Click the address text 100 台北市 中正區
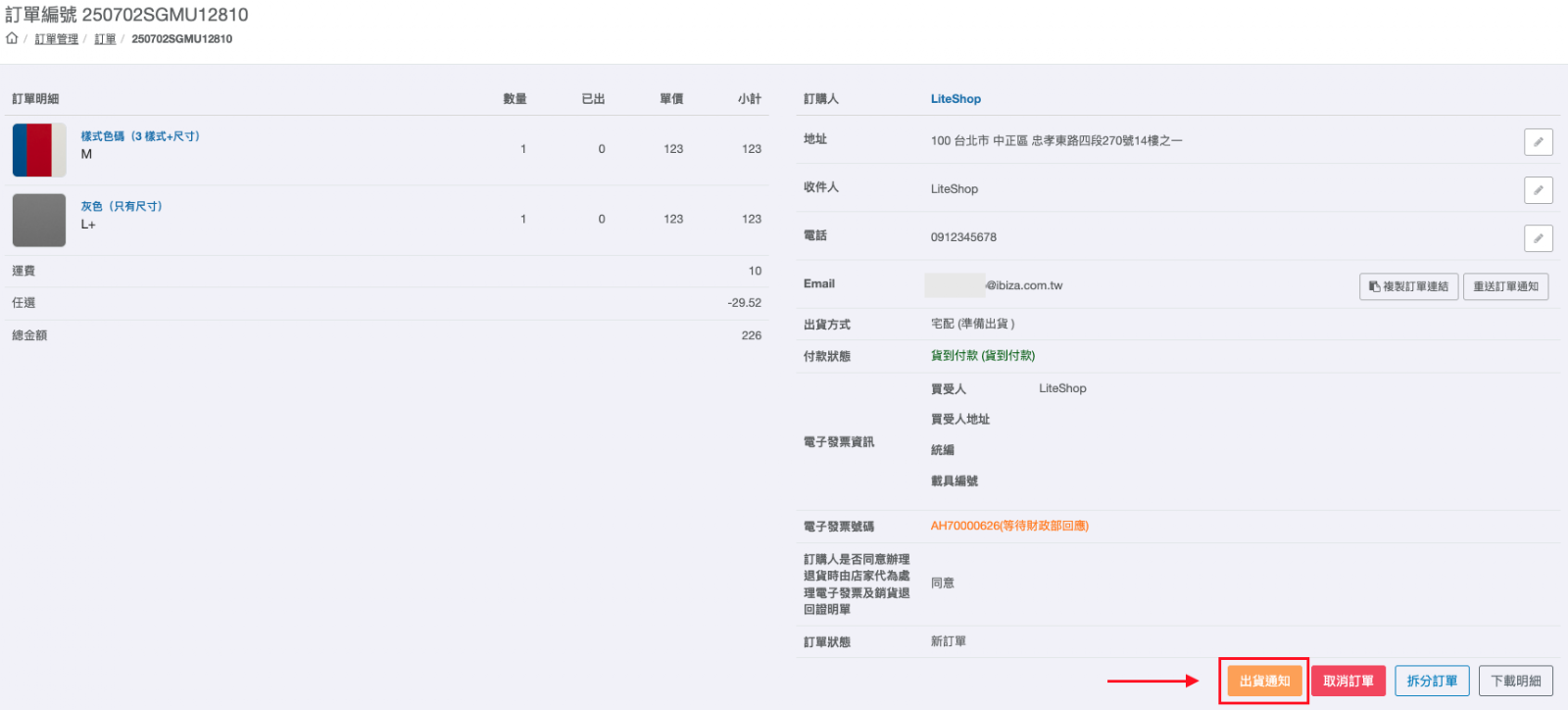This screenshot has width=1568, height=710. click(x=1056, y=141)
